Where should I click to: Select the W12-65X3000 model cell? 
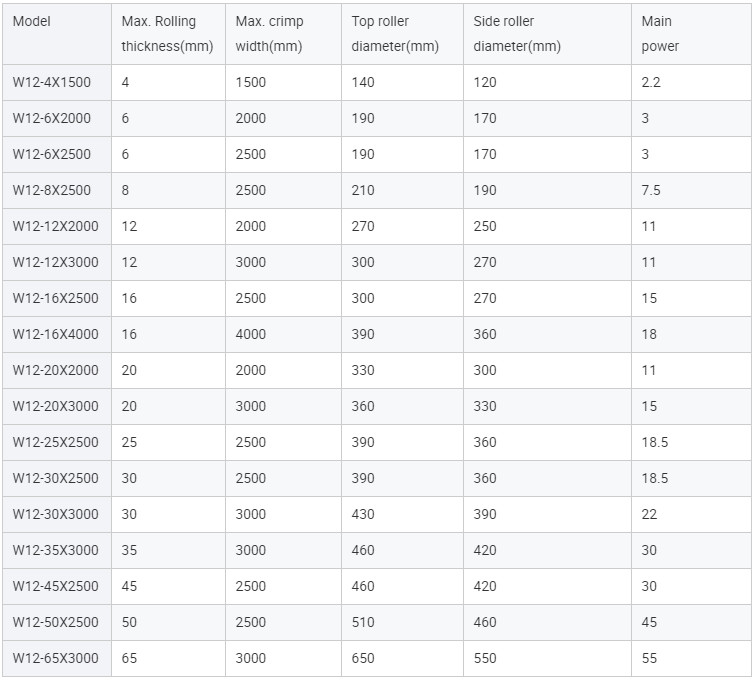(x=55, y=658)
